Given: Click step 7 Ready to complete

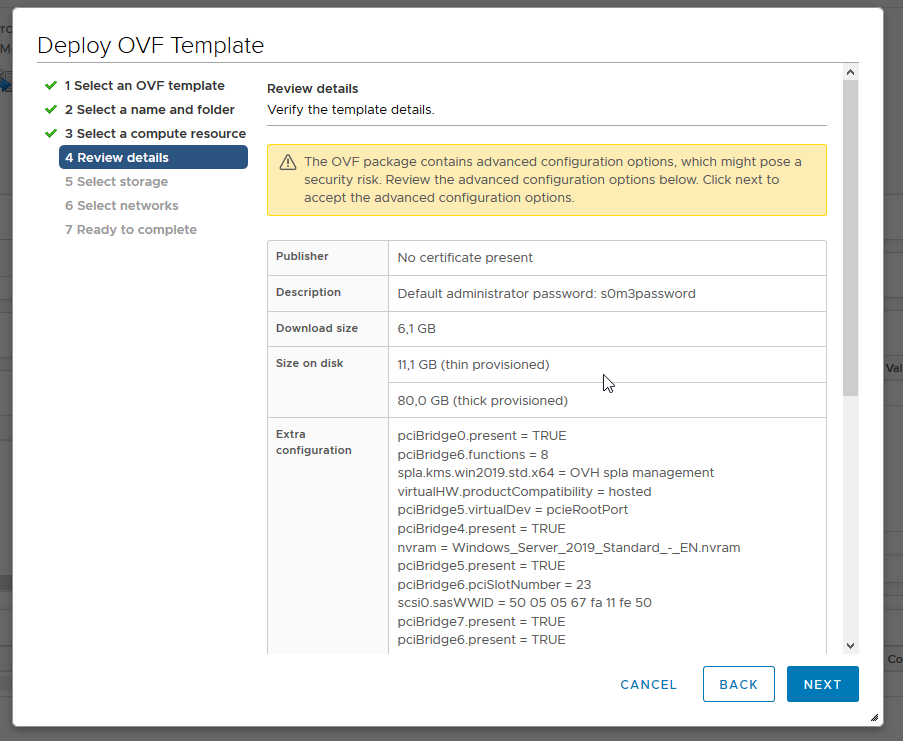Looking at the screenshot, I should coord(131,230).
